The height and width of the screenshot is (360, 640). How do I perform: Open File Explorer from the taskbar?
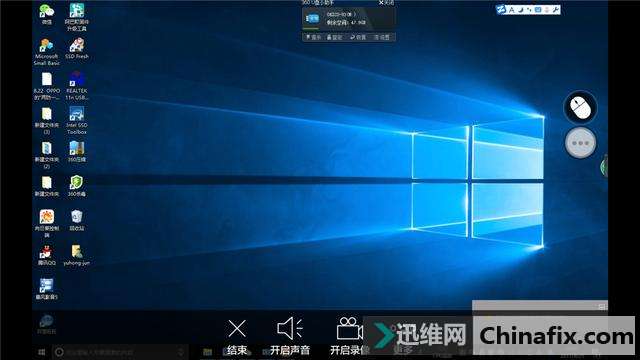pyautogui.click(x=207, y=352)
